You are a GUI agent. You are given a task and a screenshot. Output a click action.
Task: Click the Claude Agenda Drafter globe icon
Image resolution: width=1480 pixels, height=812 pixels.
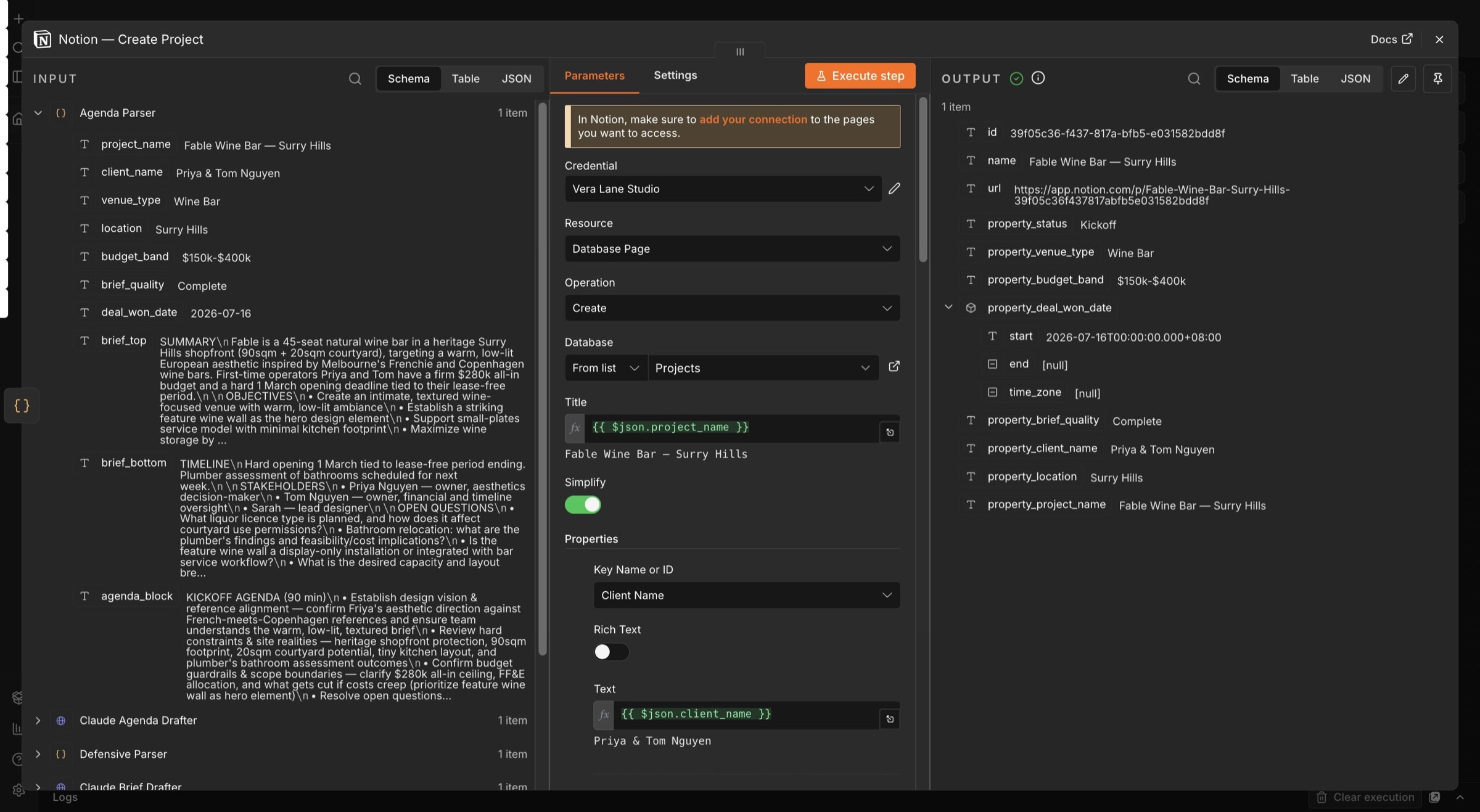click(x=60, y=720)
